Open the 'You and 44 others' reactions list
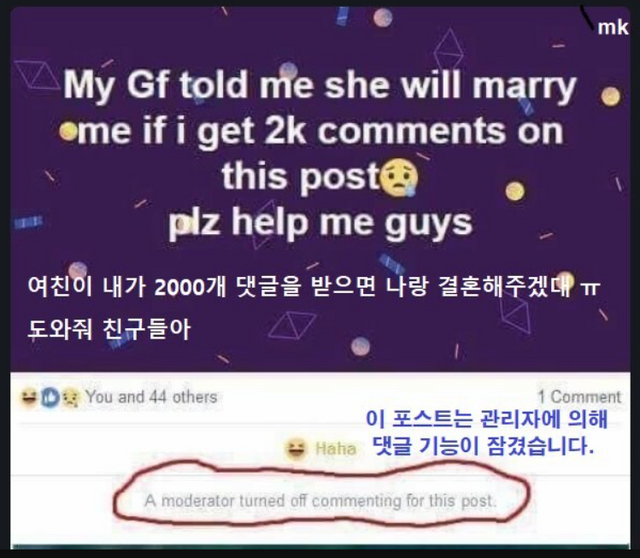 (151, 397)
